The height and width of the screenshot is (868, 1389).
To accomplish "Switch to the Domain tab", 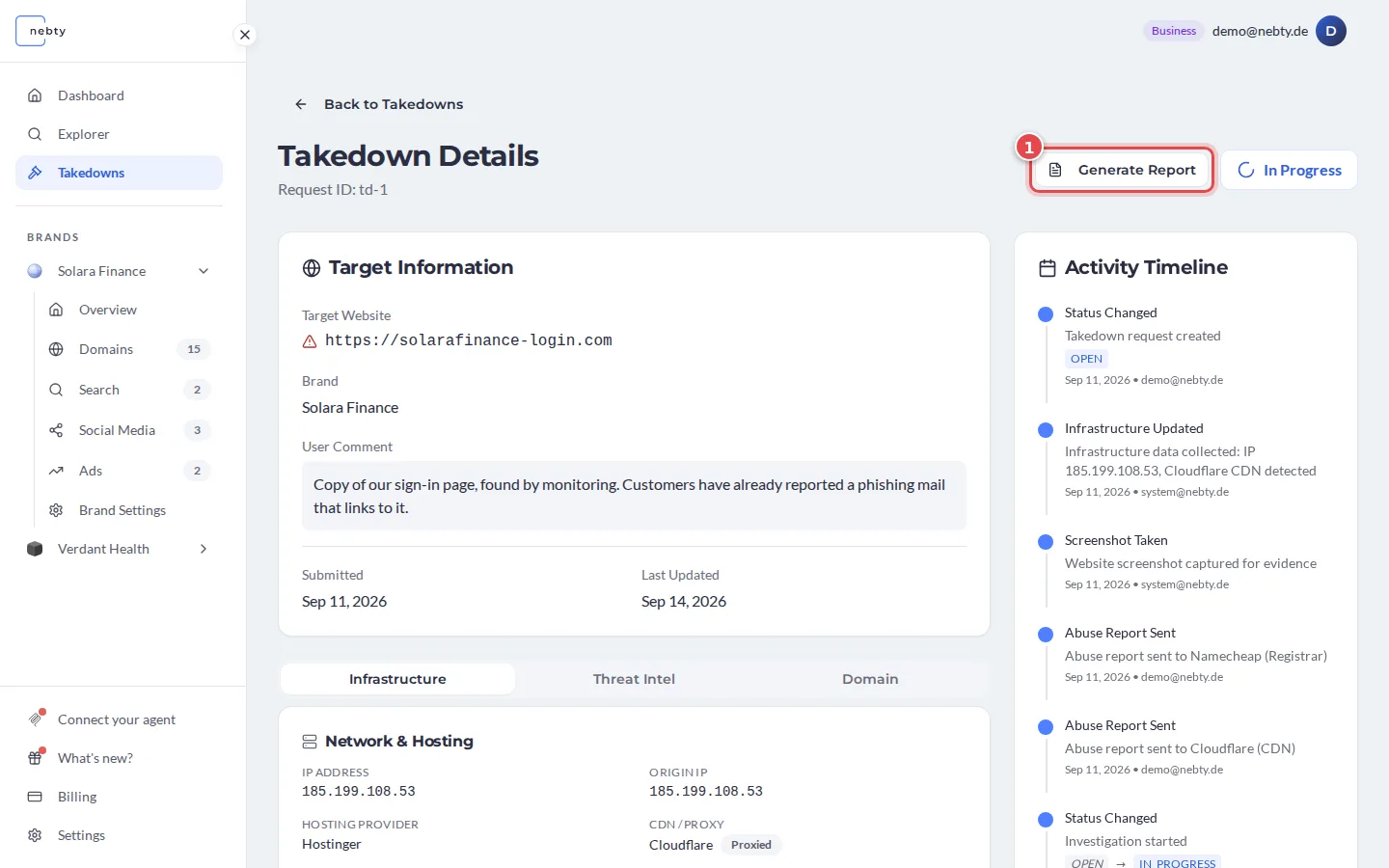I will click(x=870, y=679).
